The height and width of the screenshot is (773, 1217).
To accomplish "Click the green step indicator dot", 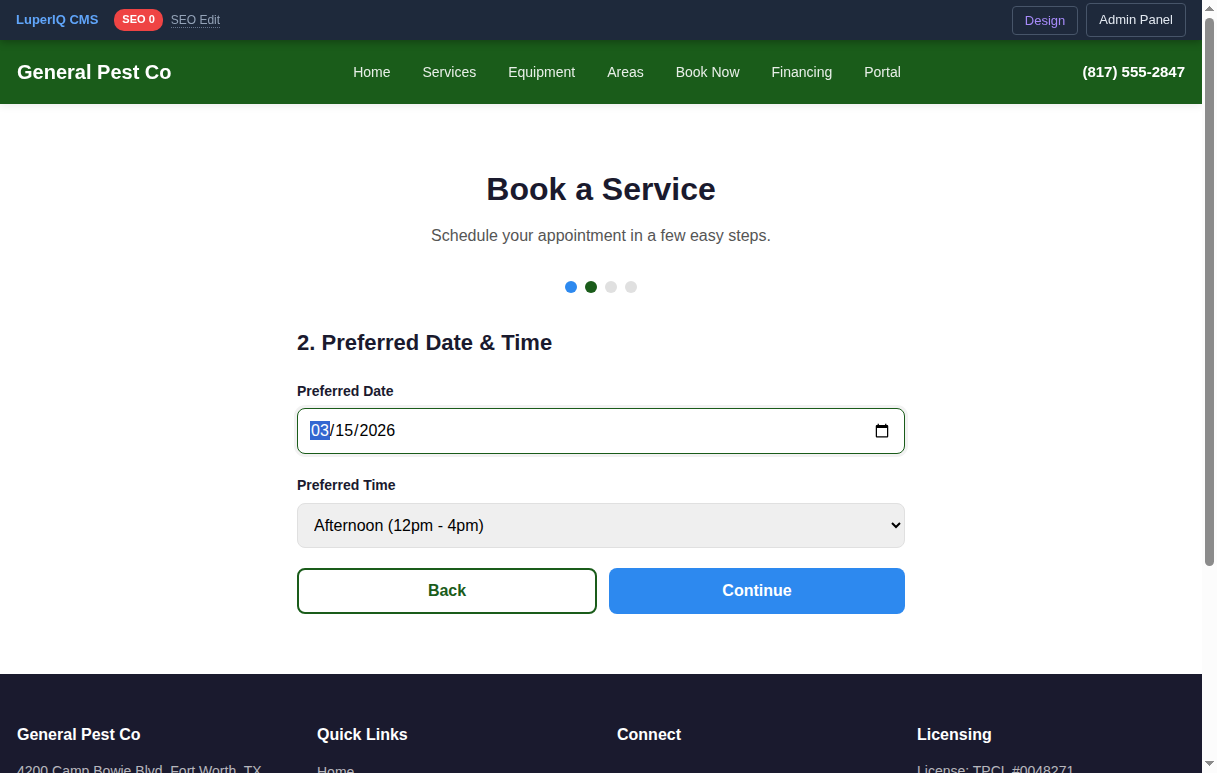I will [x=591, y=287].
